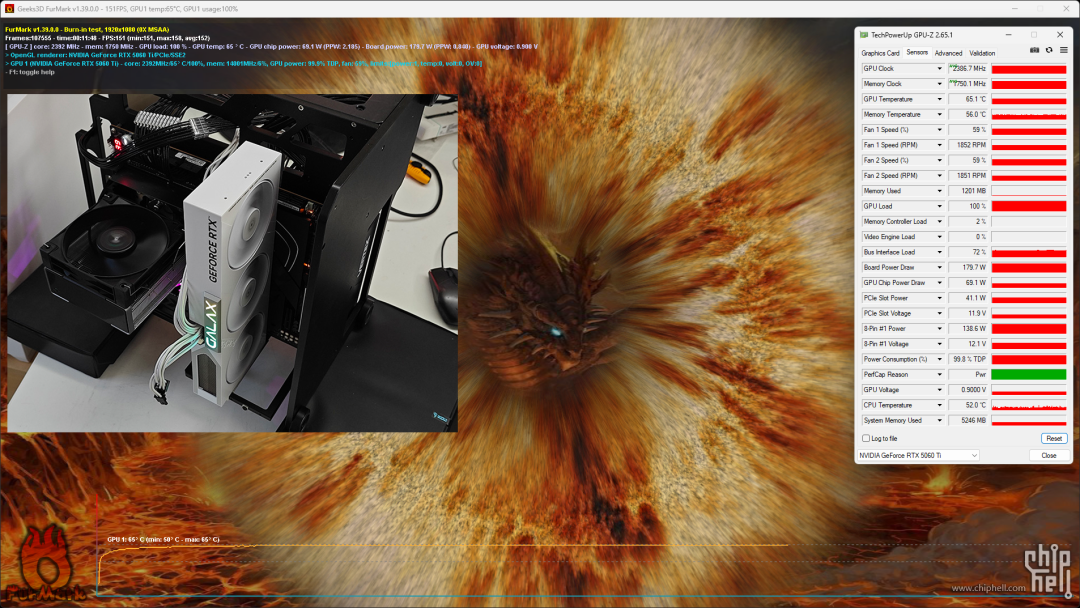Expand the Fan 1 Speed (RPM) dropdown
The width and height of the screenshot is (1080, 608).
pos(939,145)
